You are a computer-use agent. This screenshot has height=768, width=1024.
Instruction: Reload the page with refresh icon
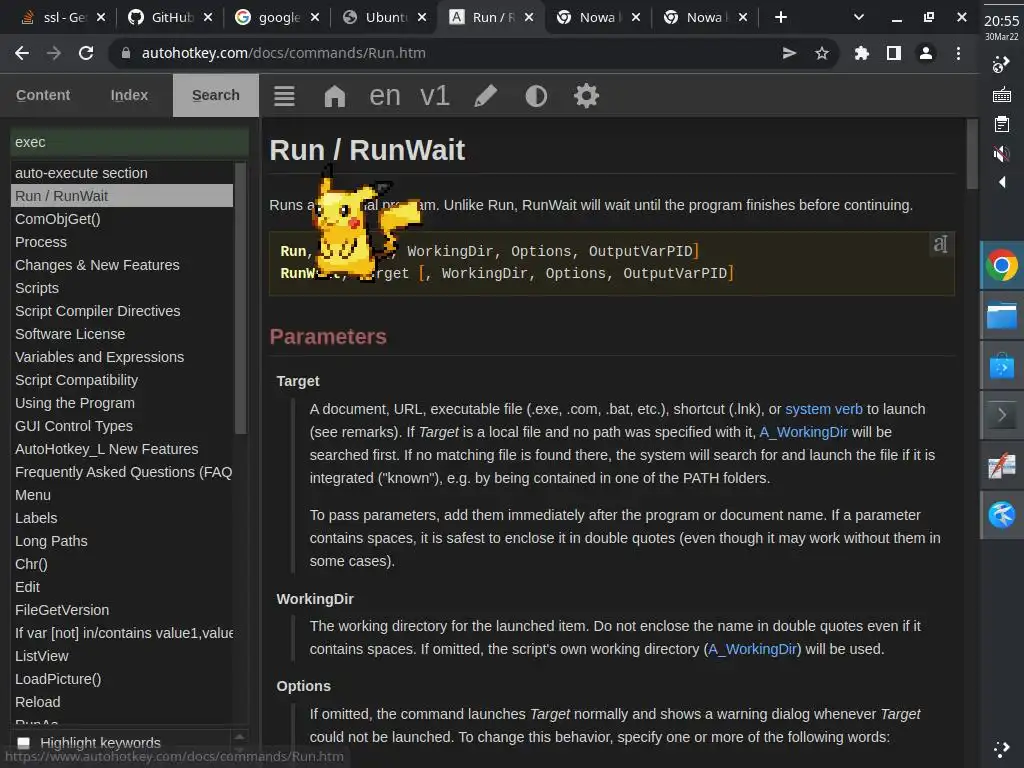tap(86, 53)
